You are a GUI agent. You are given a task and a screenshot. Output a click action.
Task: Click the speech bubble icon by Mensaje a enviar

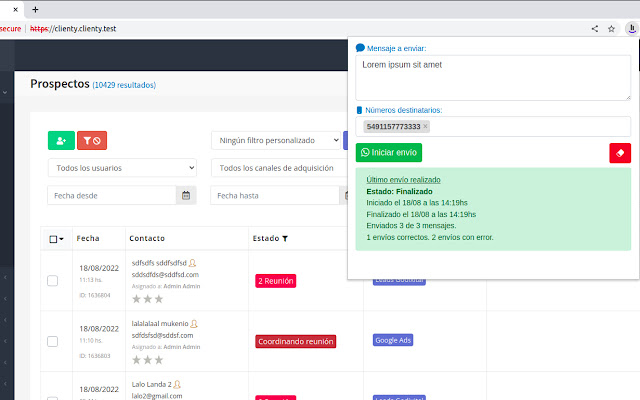tap(360, 48)
